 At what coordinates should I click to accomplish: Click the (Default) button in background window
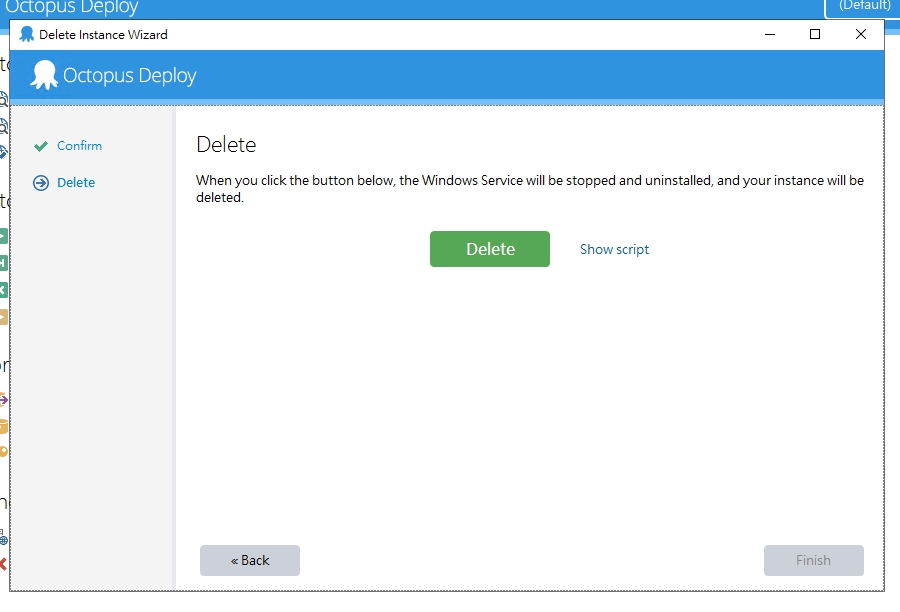coord(863,7)
